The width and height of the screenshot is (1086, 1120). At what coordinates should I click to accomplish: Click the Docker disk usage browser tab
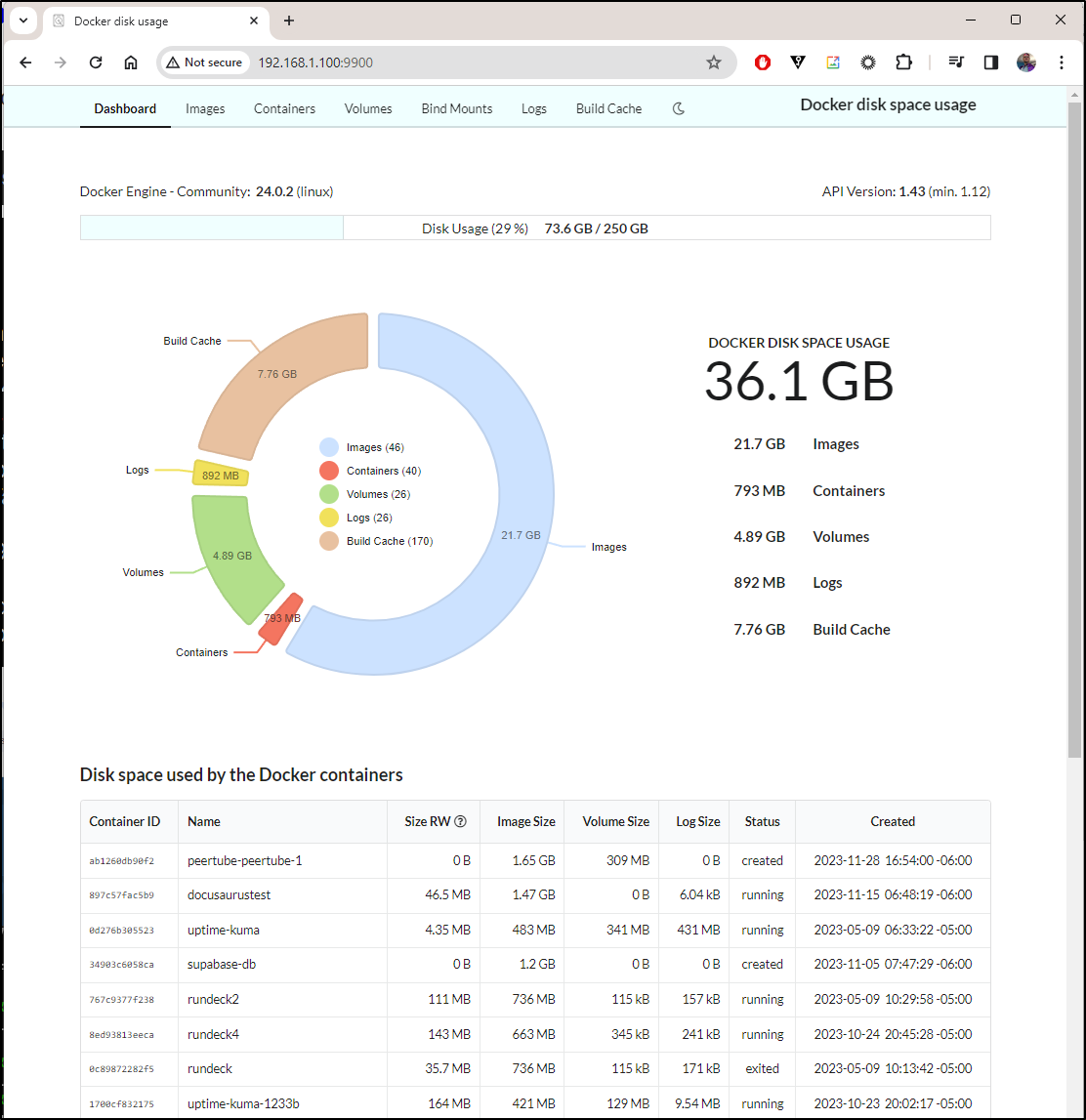point(155,21)
